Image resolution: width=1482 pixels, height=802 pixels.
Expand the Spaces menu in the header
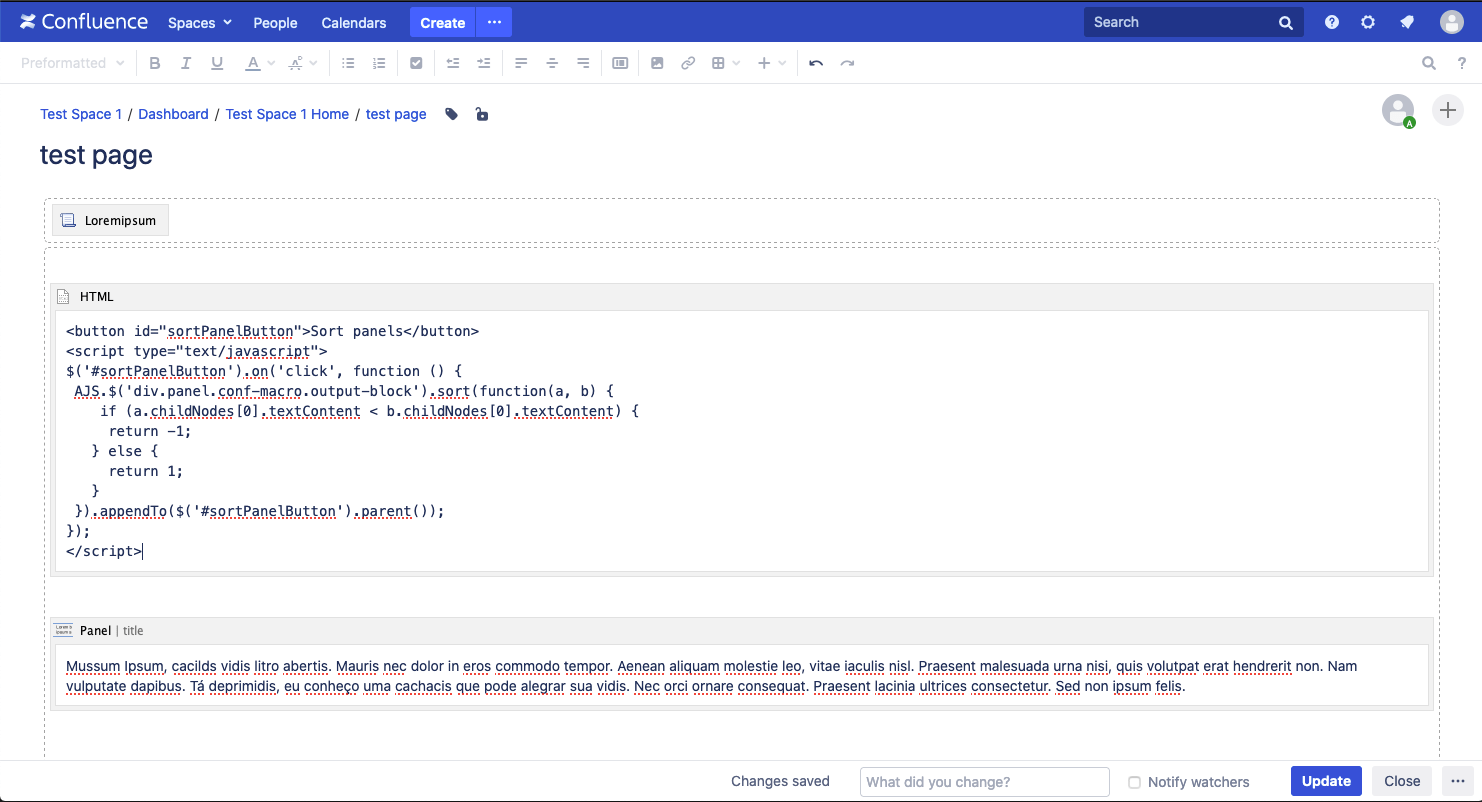pos(200,22)
